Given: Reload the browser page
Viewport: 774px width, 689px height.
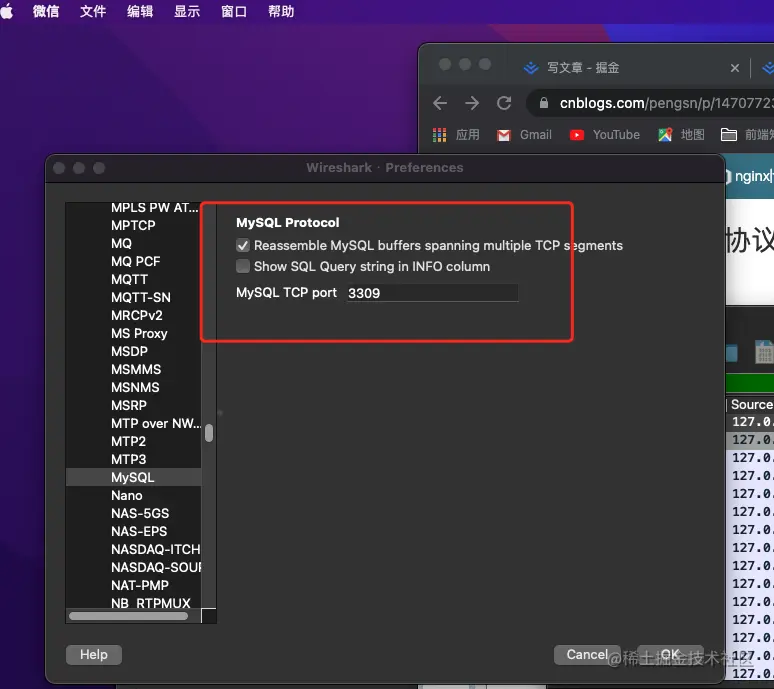Looking at the screenshot, I should click(x=504, y=103).
